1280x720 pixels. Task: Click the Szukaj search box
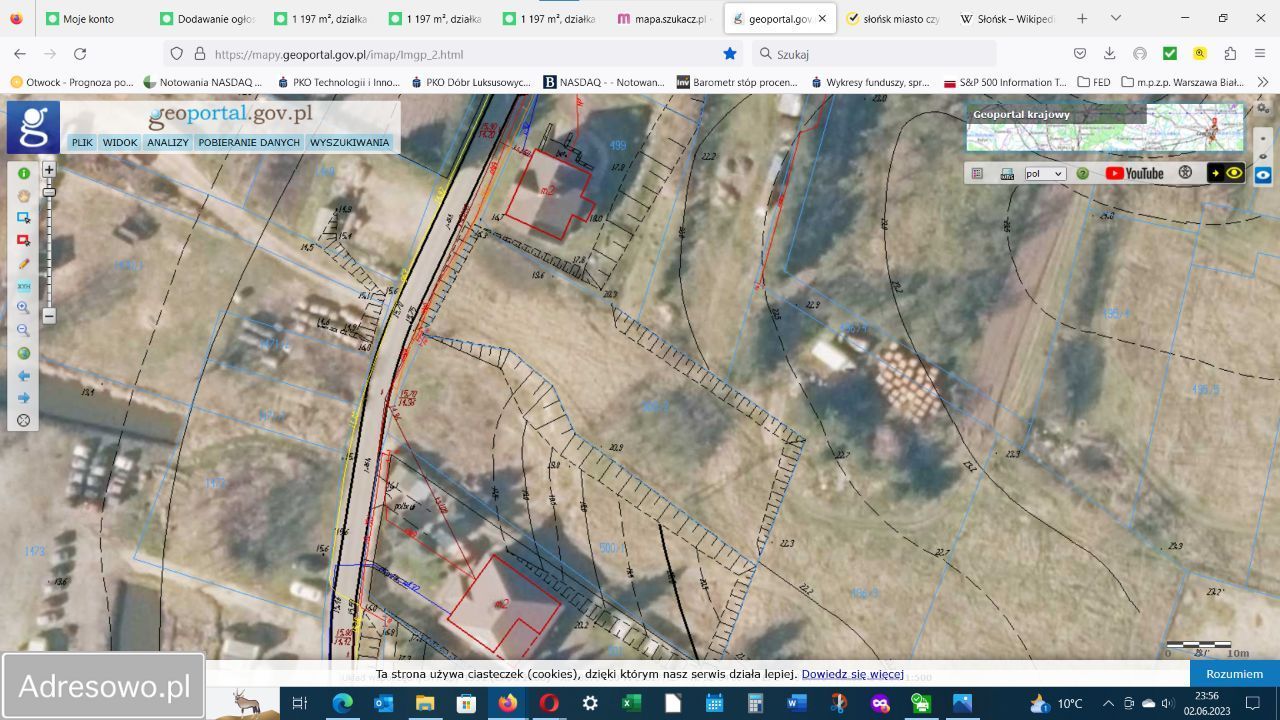pos(873,54)
